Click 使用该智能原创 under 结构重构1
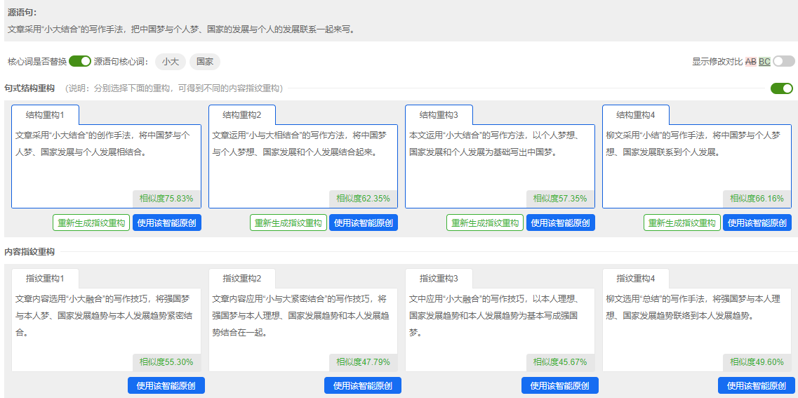 (x=167, y=223)
